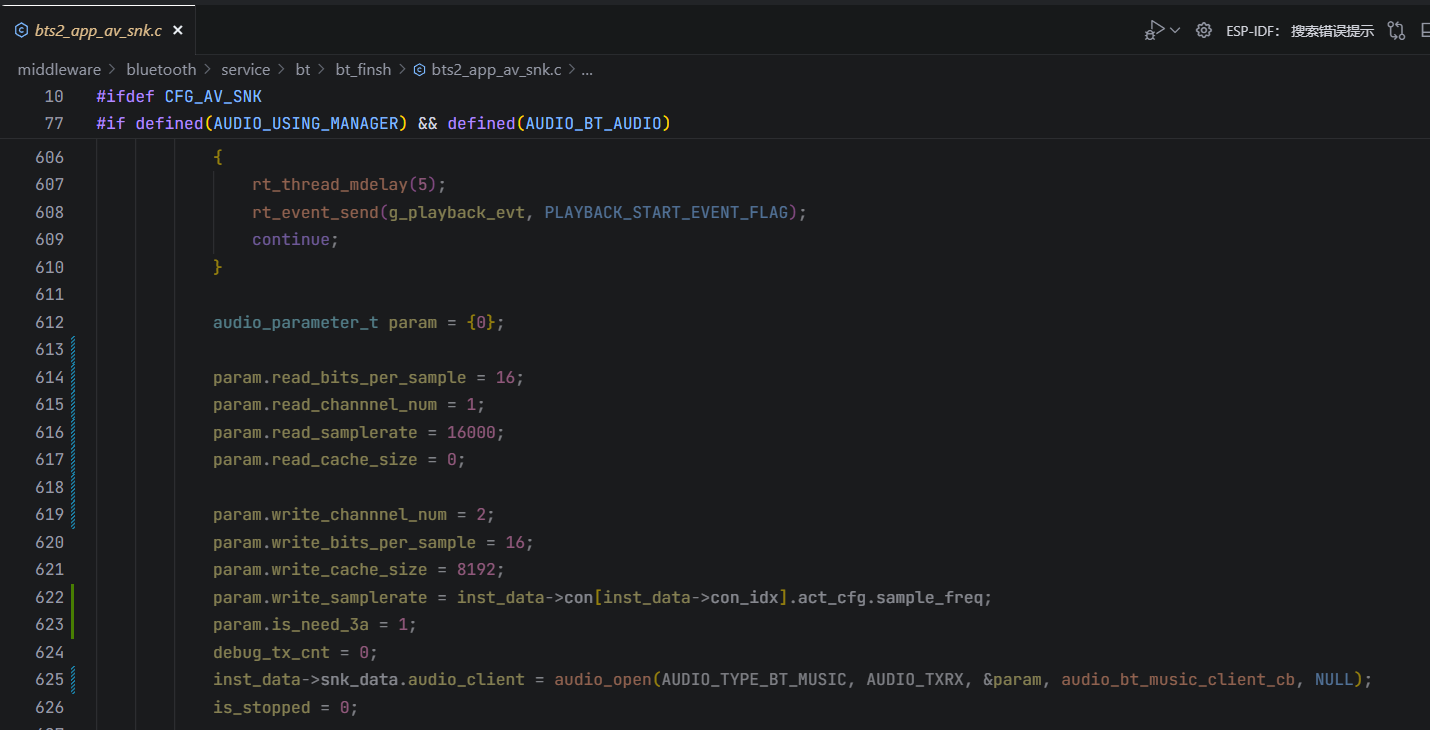Jump to sticky line 77 AUDIO_USING_MANAGER
Screen dimensions: 1430x730
(x=382, y=123)
